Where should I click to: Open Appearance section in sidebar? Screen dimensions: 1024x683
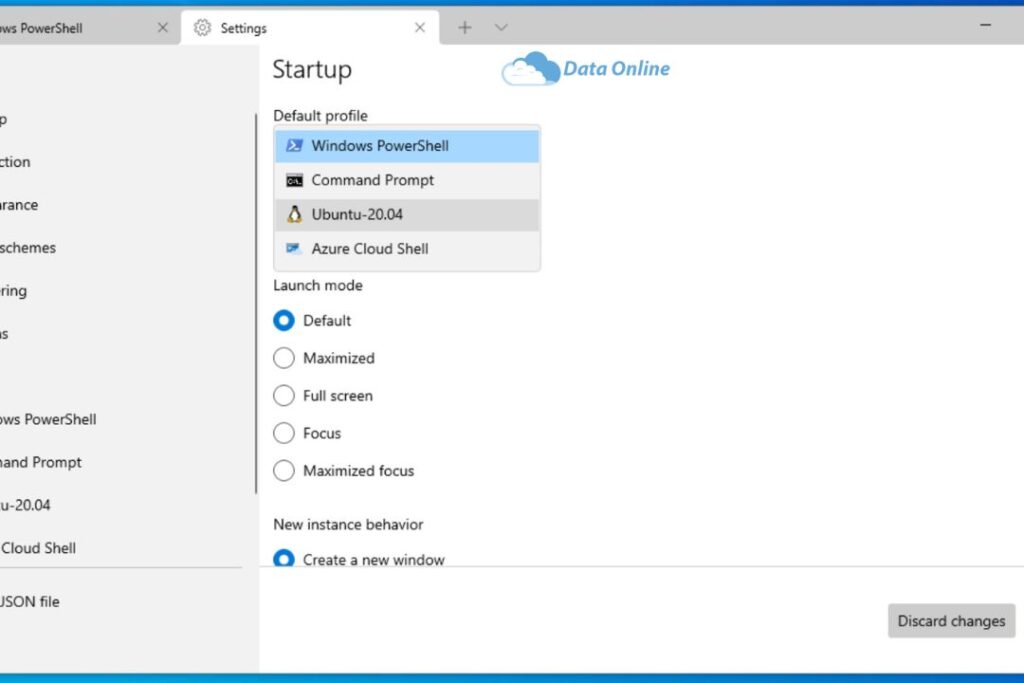[x=19, y=205]
